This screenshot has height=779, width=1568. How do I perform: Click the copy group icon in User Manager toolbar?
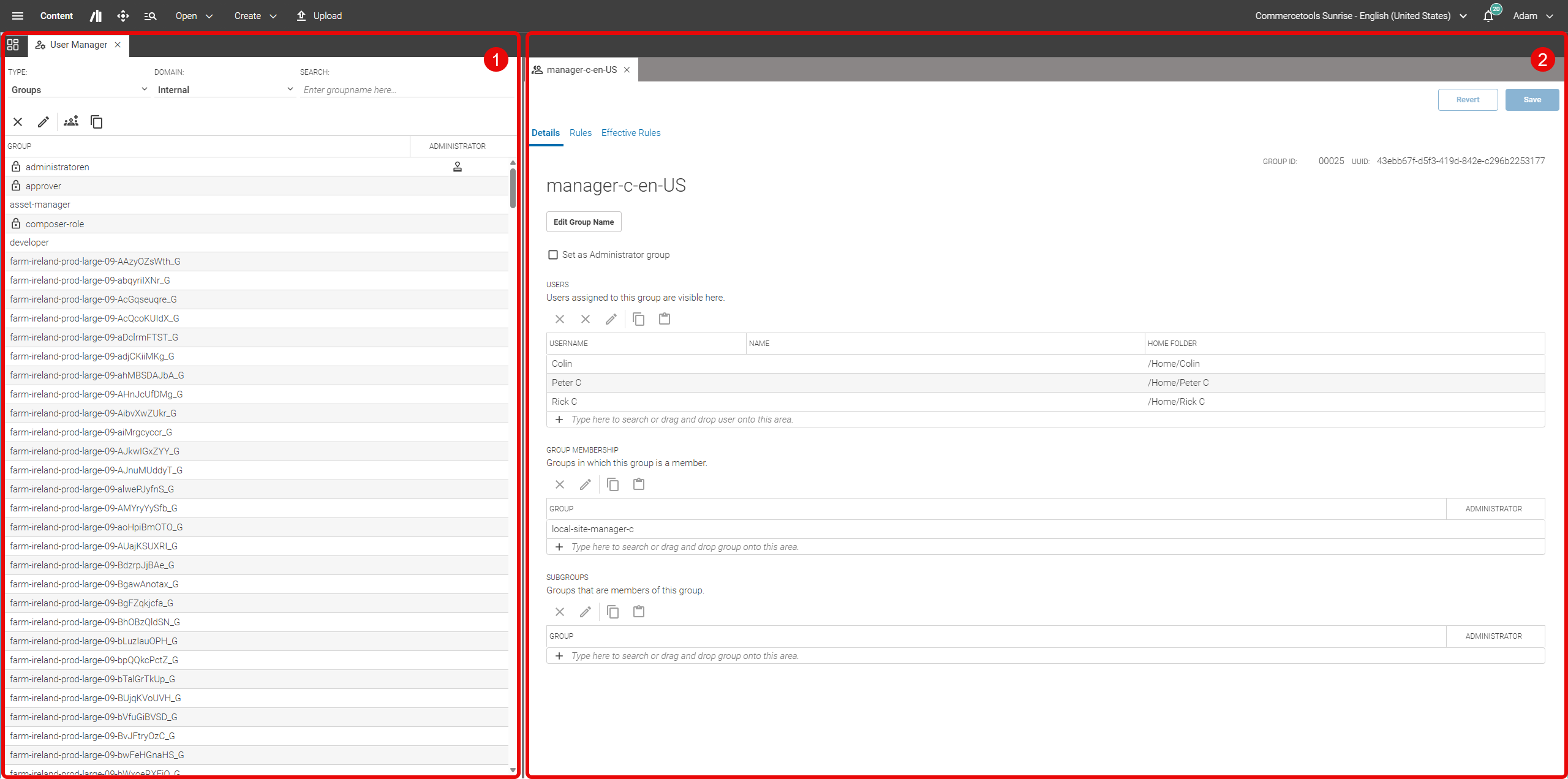(96, 122)
